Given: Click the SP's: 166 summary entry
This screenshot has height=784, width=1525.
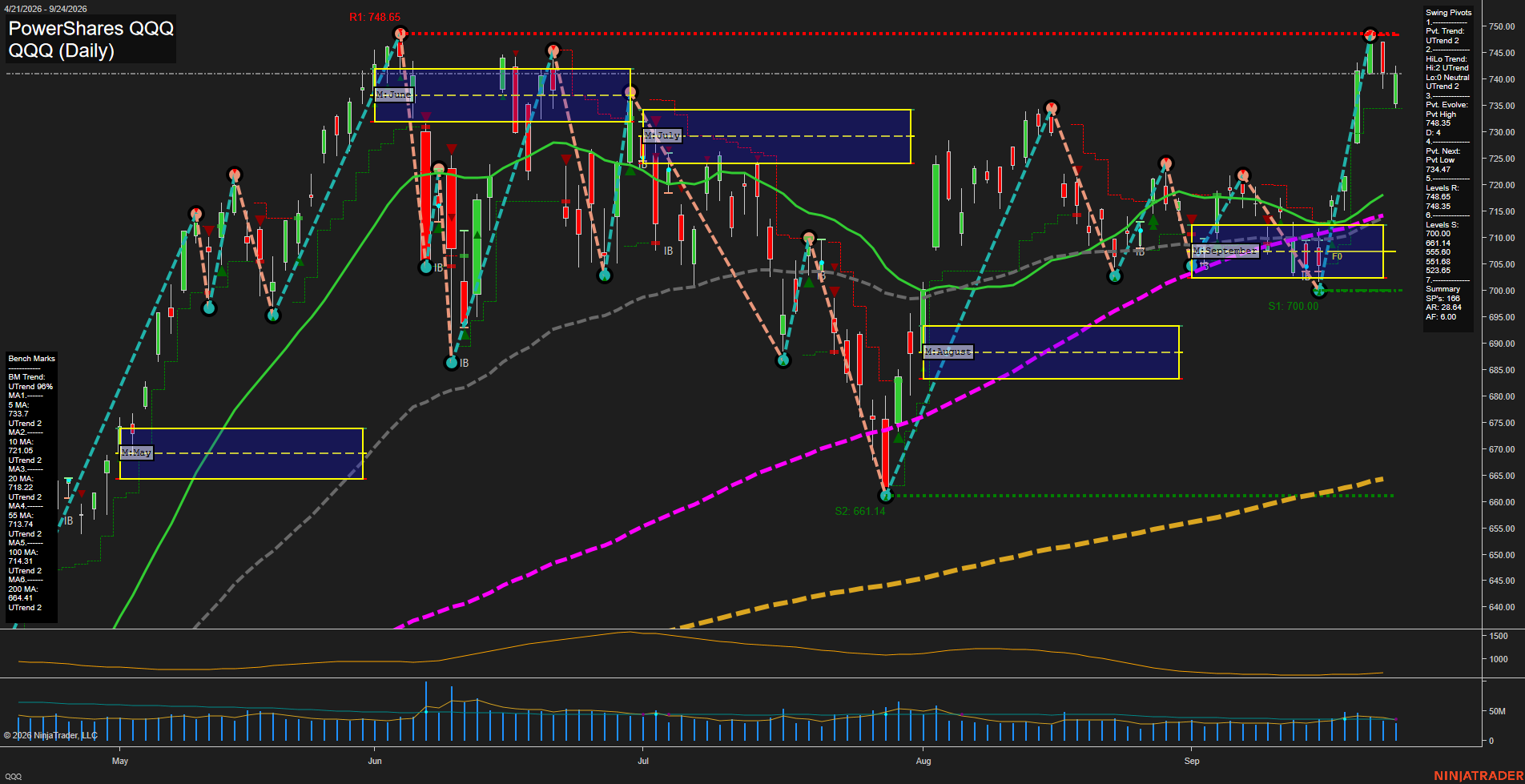Looking at the screenshot, I should coord(1443,299).
